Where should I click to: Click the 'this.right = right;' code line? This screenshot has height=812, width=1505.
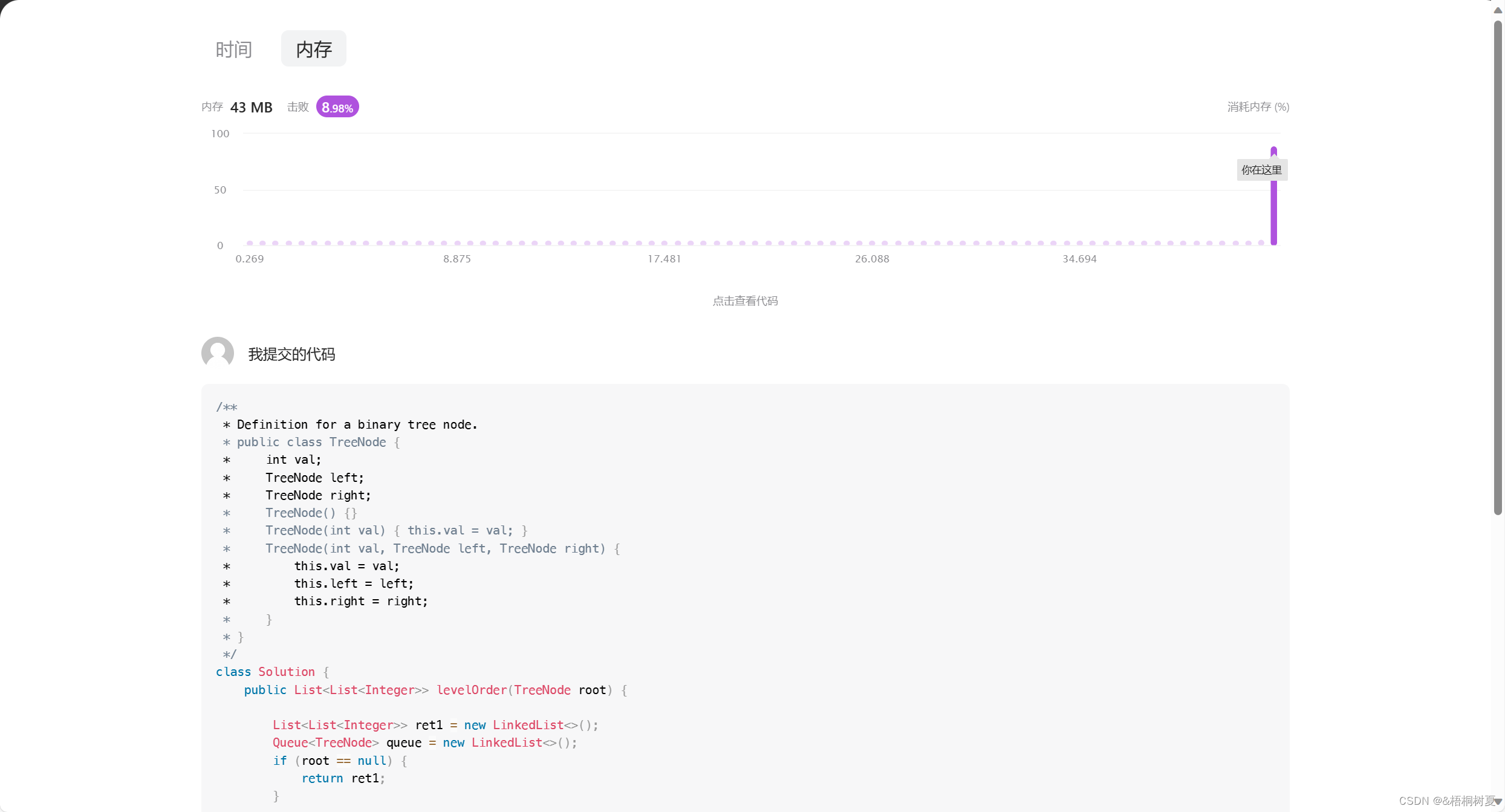click(x=361, y=601)
